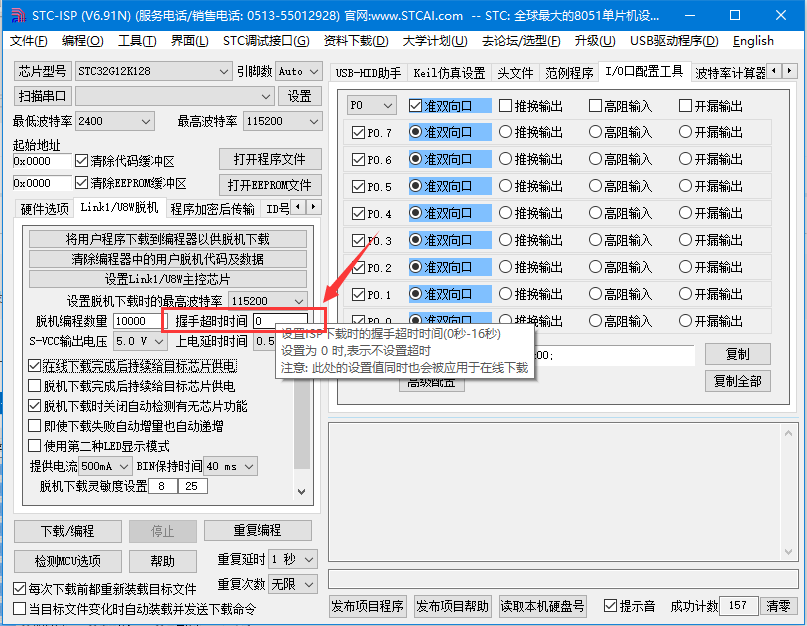This screenshot has width=807, height=626.
Task: Click 握手超时时间 input field
Action: click(280, 321)
